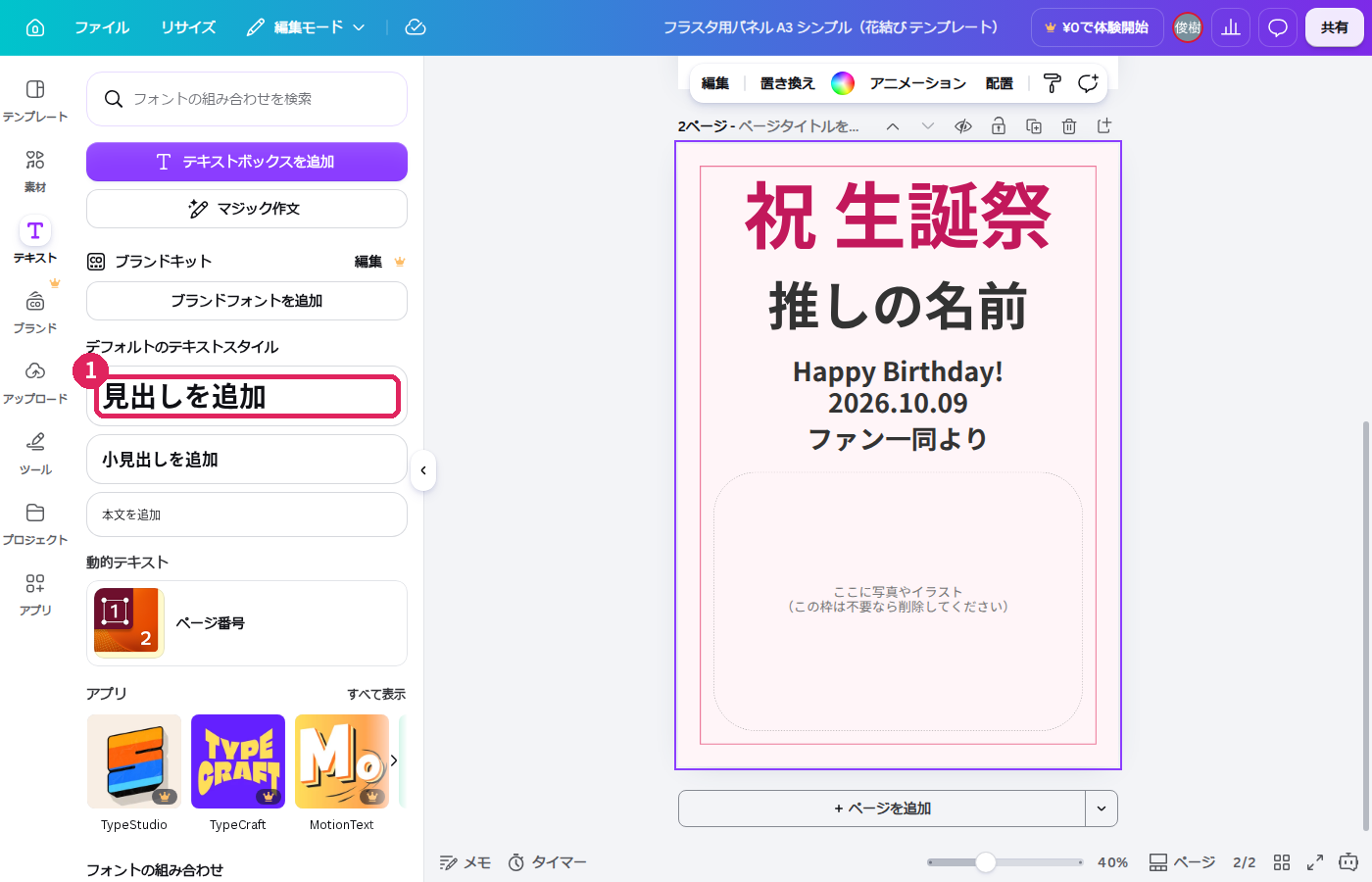Show more apps with the right chevron
This screenshot has width=1372, height=882.
[x=394, y=760]
